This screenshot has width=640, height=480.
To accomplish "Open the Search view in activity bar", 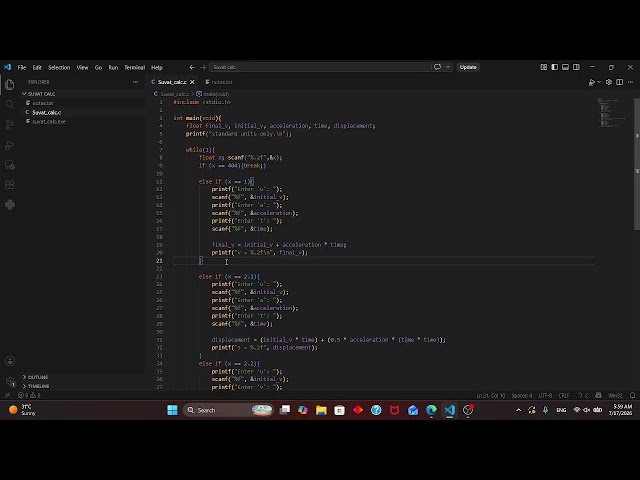I will point(10,104).
